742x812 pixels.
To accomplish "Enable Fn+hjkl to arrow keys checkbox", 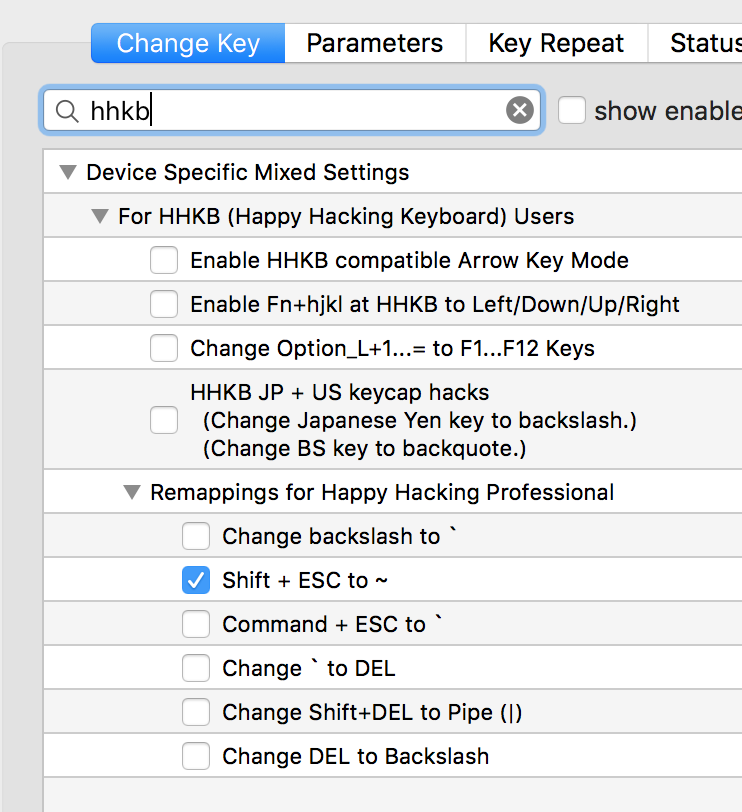I will coord(164,304).
